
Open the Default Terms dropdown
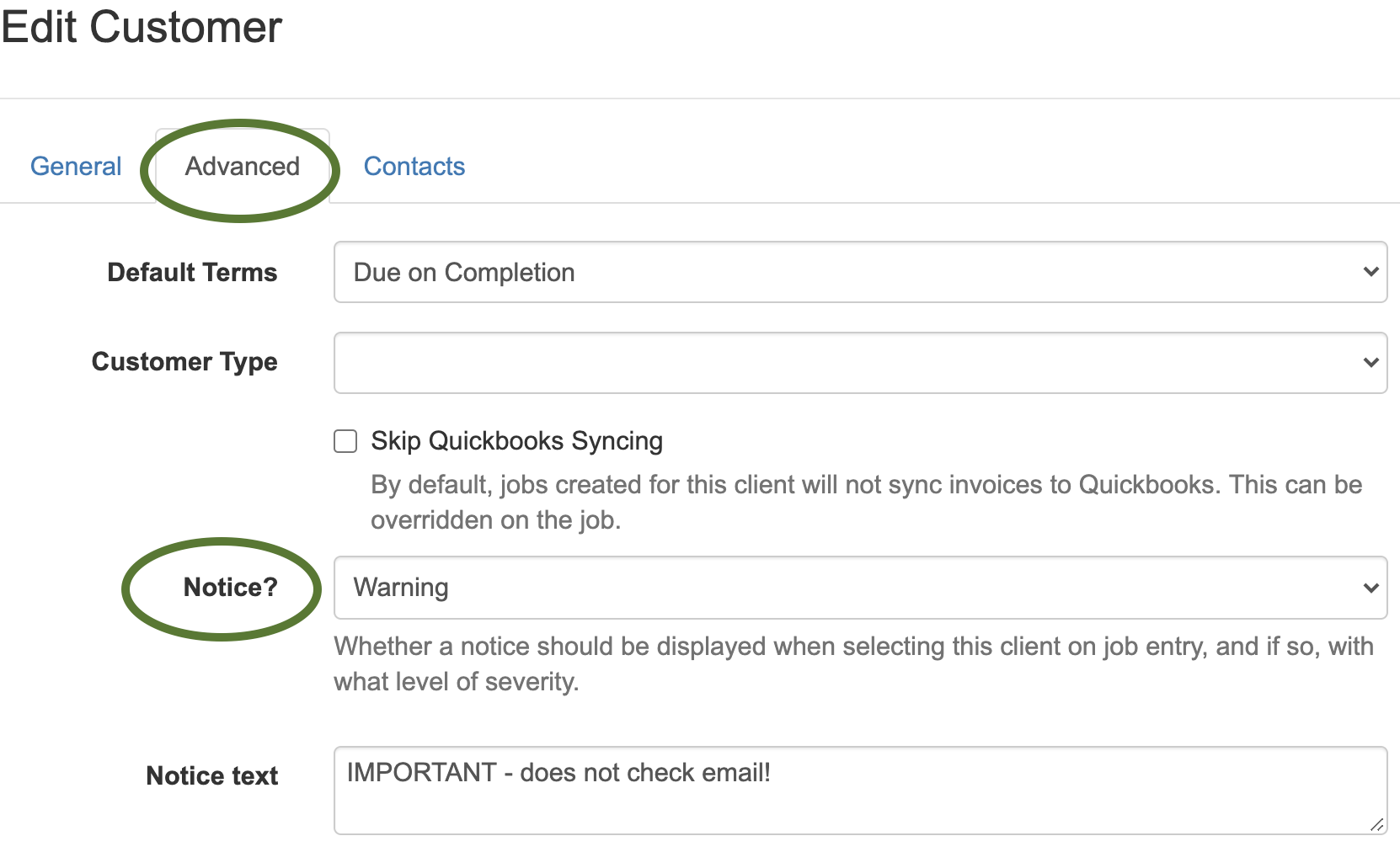pyautogui.click(x=860, y=272)
